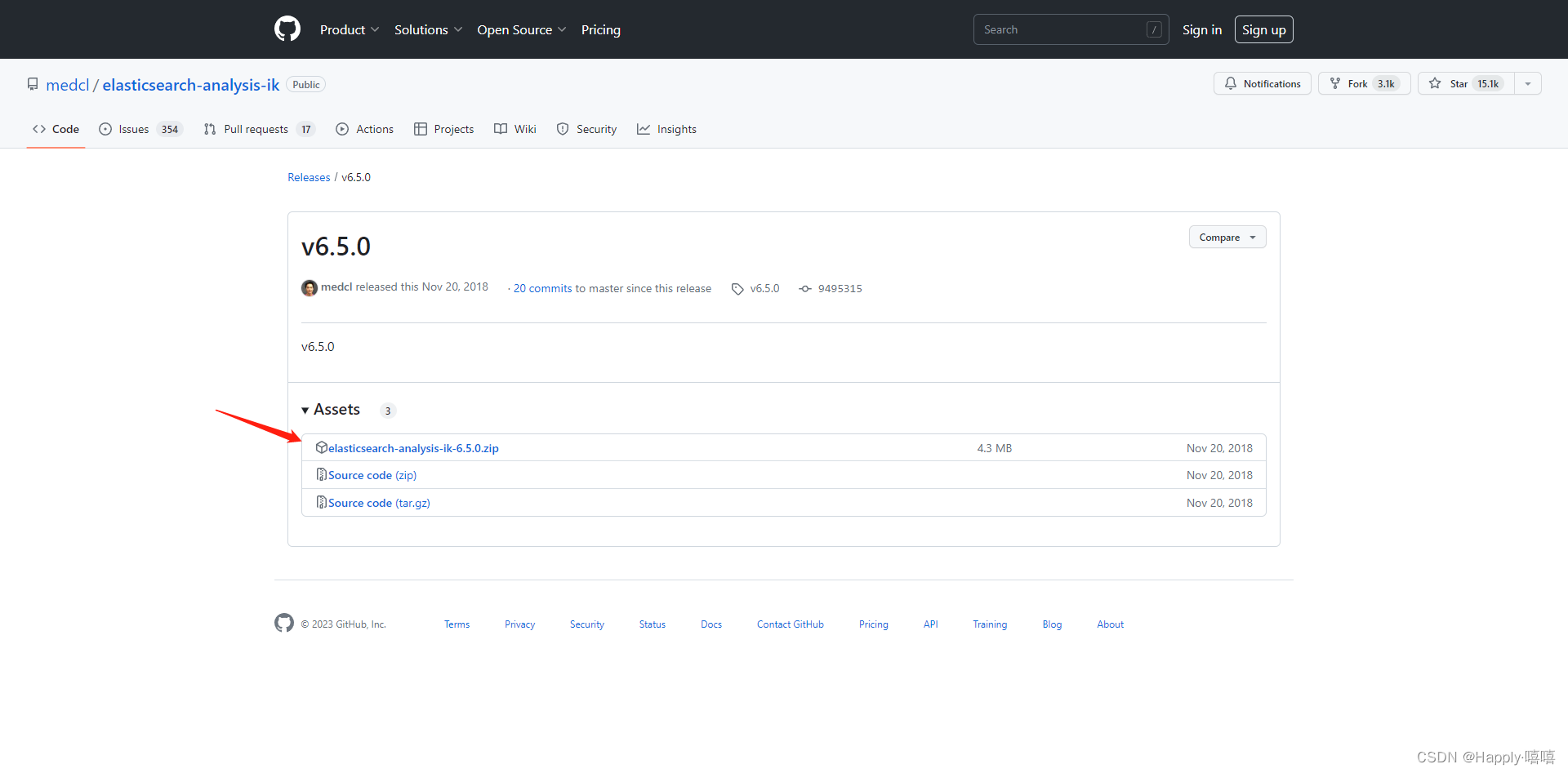Open the Training footer link
1568x773 pixels.
(x=990, y=624)
